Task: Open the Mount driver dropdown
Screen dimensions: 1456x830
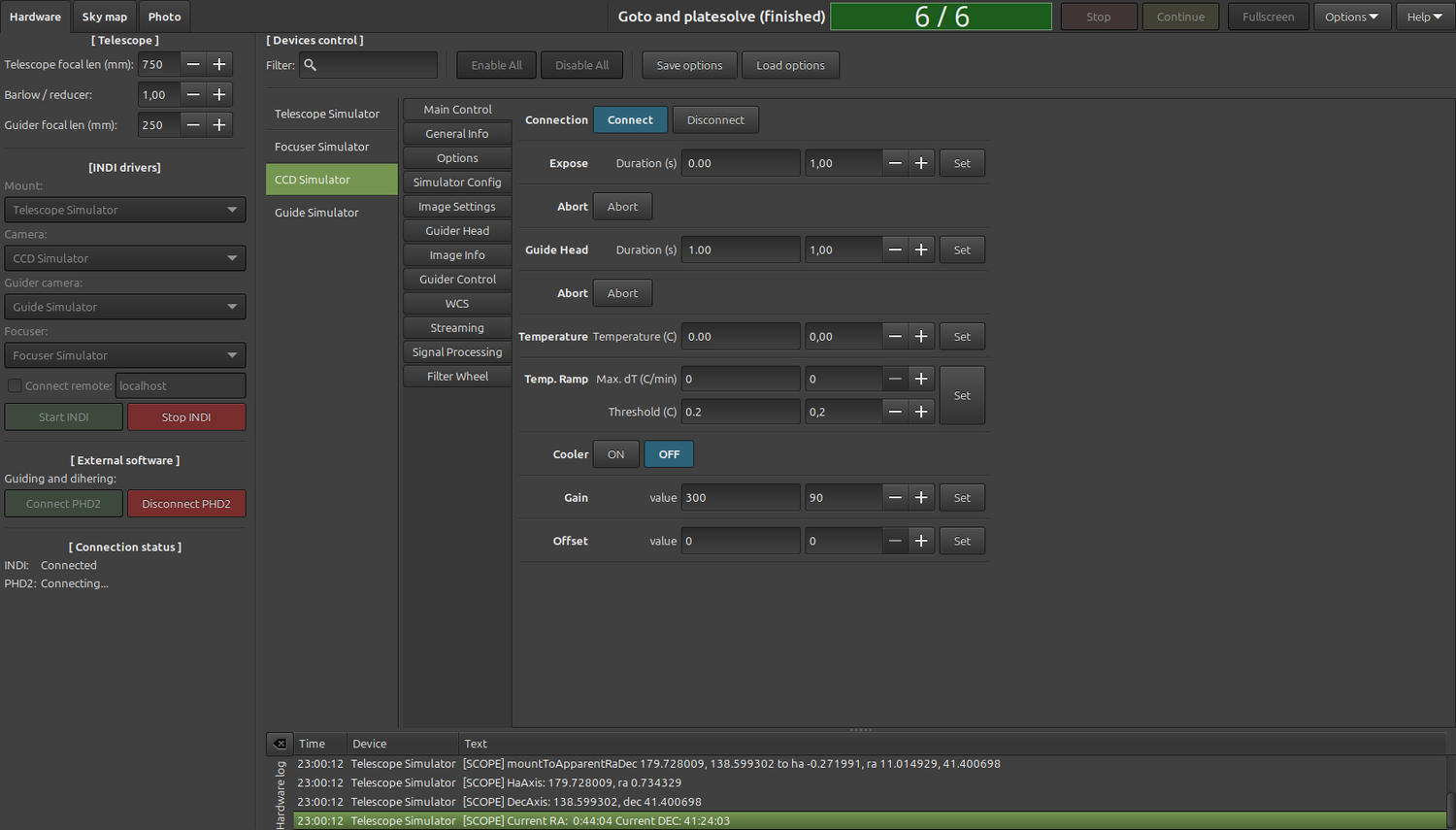Action: pyautogui.click(x=125, y=210)
